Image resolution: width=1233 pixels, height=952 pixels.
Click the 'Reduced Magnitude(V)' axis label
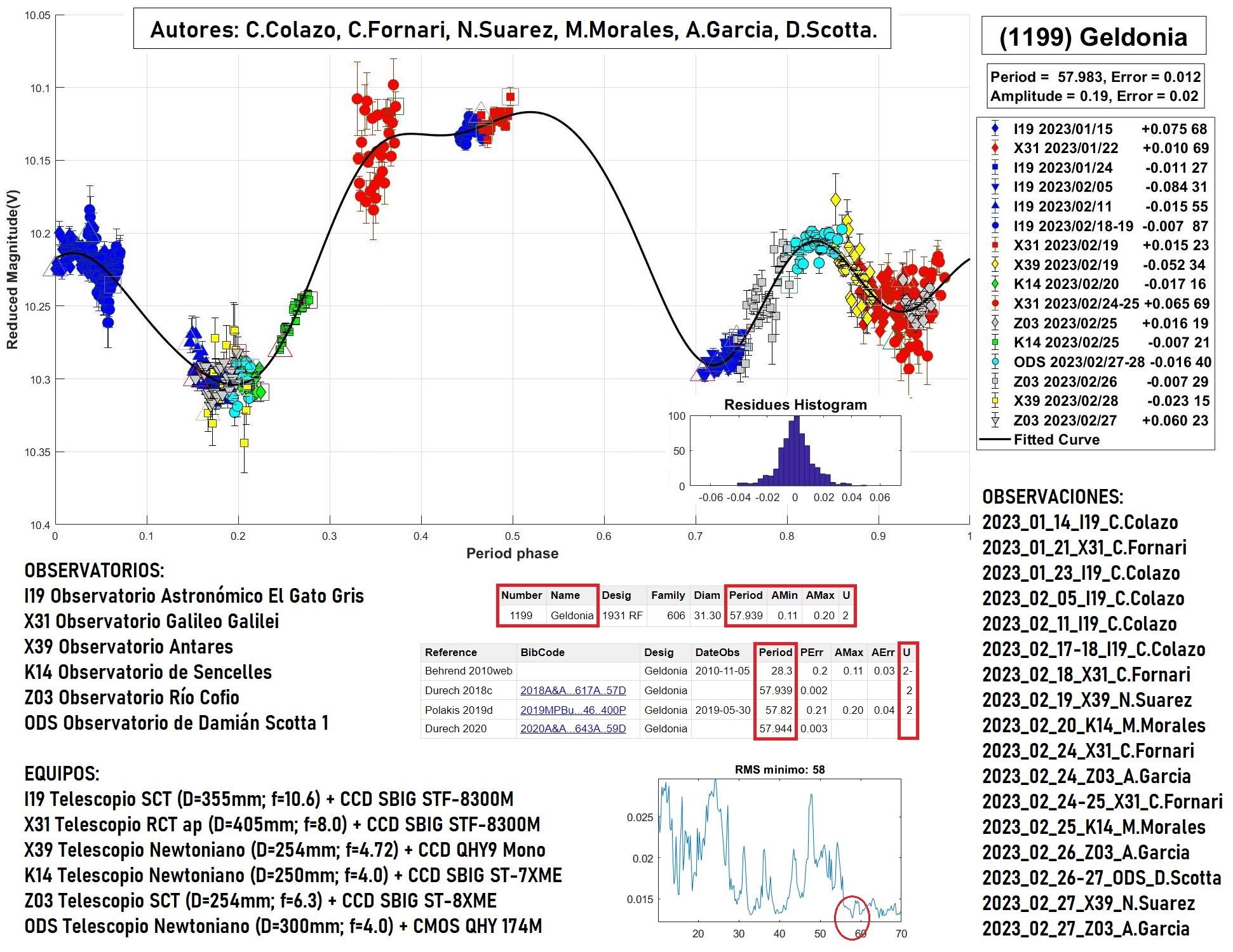click(12, 269)
